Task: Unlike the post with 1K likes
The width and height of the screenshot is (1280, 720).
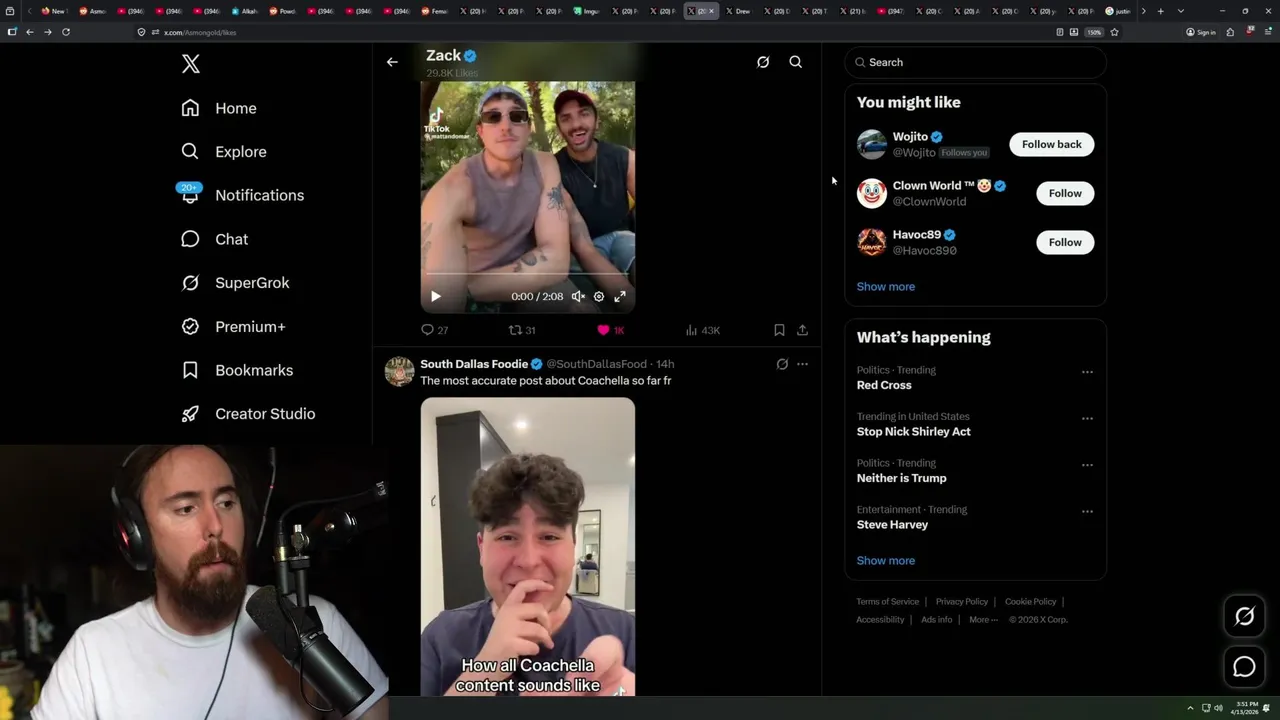Action: [x=603, y=330]
